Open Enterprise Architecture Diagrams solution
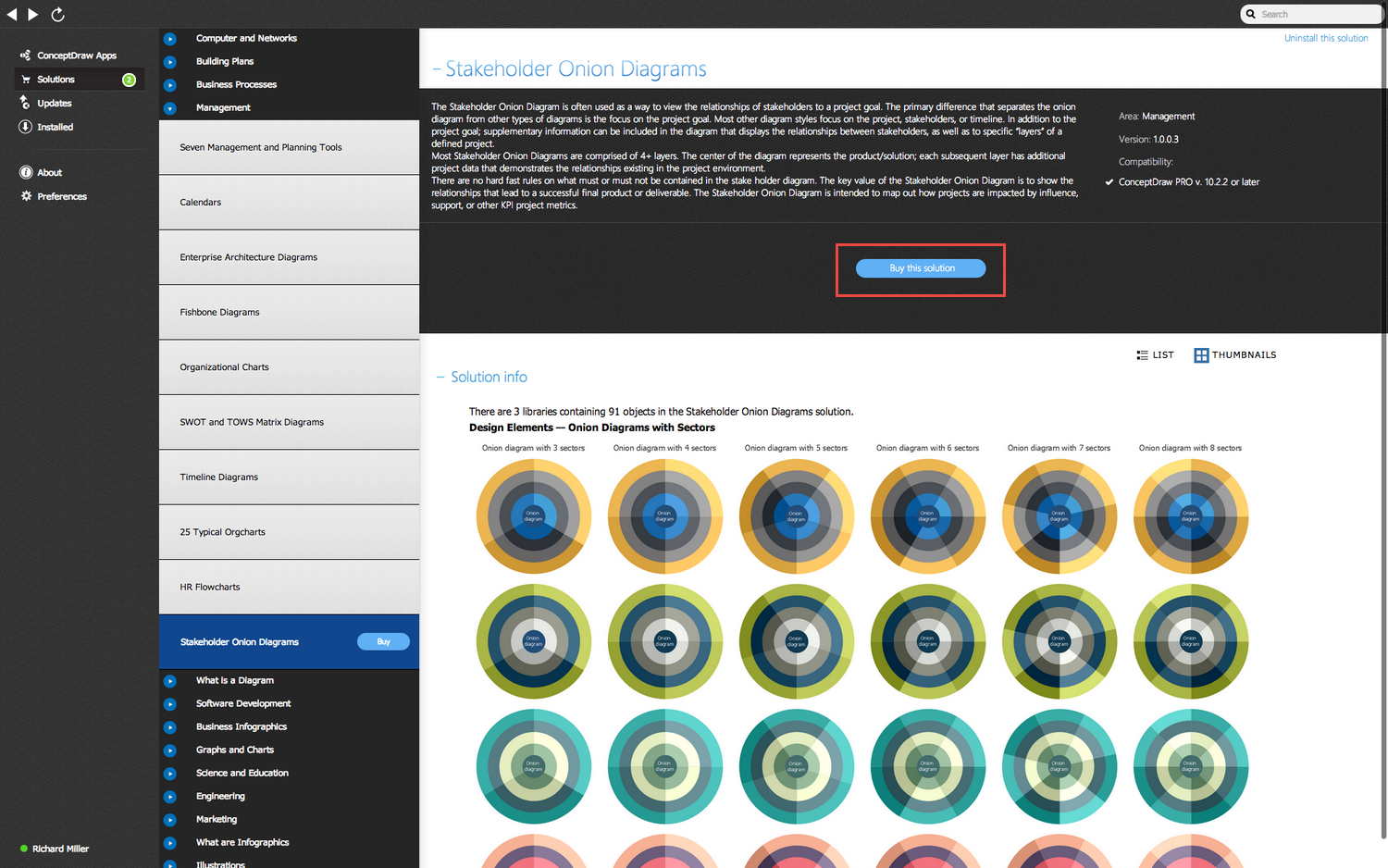 (x=289, y=257)
